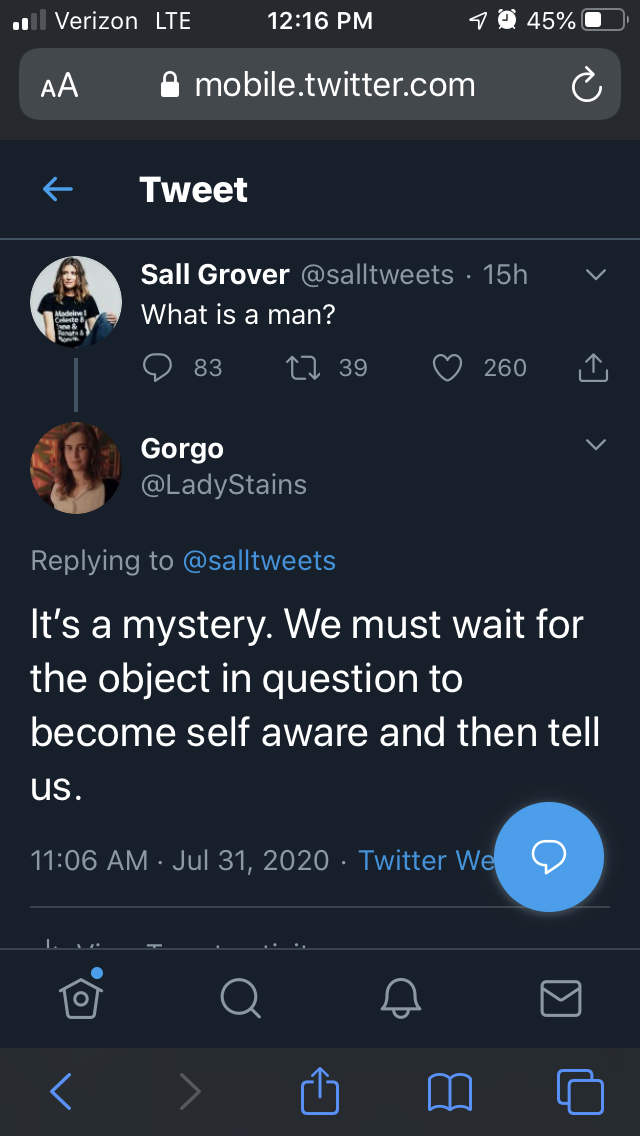
Task: Expand options for Sall Grover's tweet
Action: [596, 274]
